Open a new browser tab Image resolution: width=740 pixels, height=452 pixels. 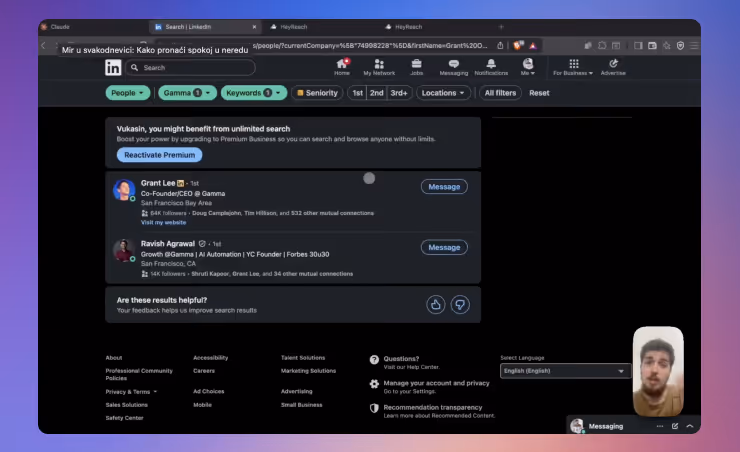click(x=501, y=27)
